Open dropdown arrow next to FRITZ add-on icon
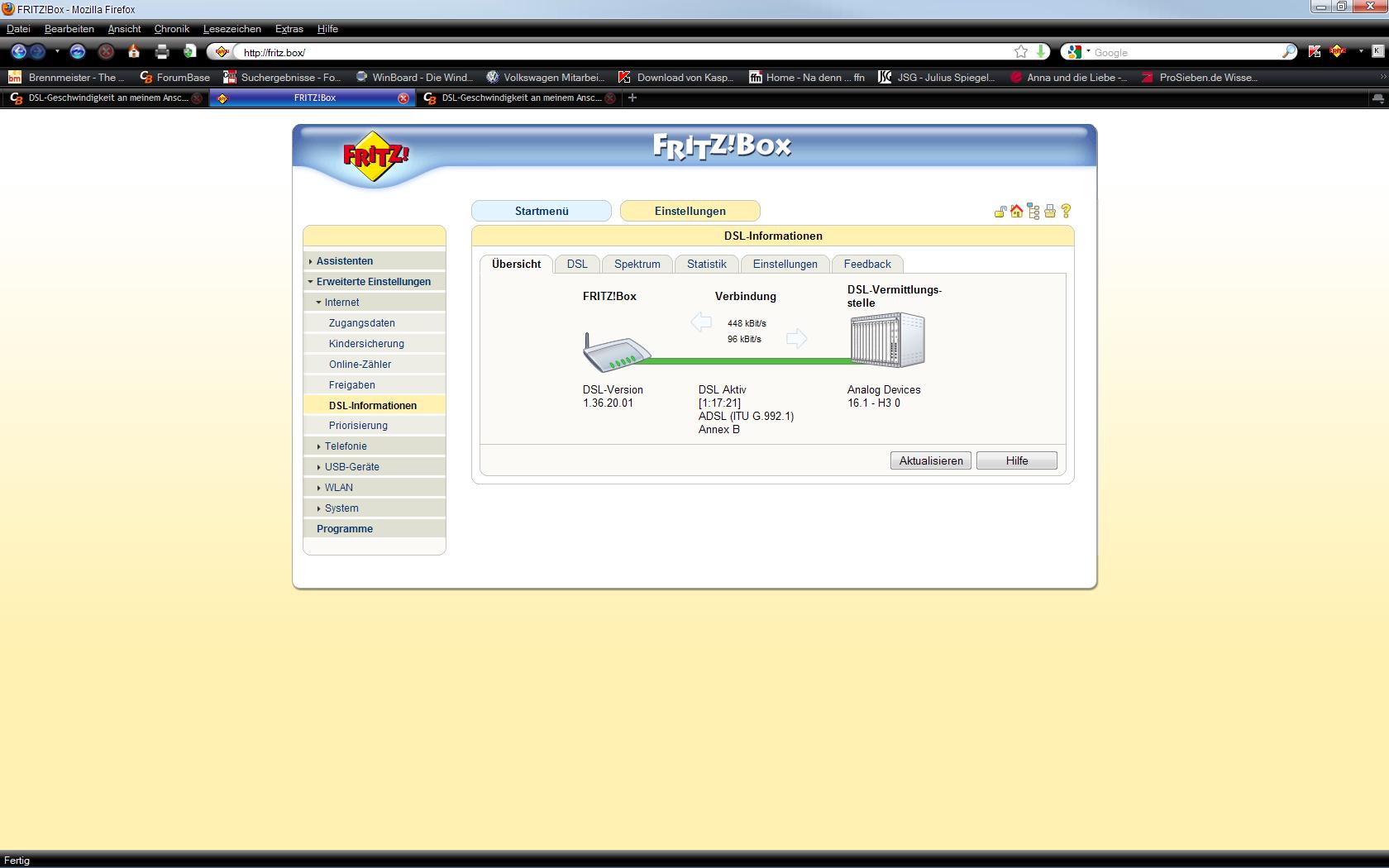Image resolution: width=1389 pixels, height=868 pixels. pyautogui.click(x=1361, y=52)
